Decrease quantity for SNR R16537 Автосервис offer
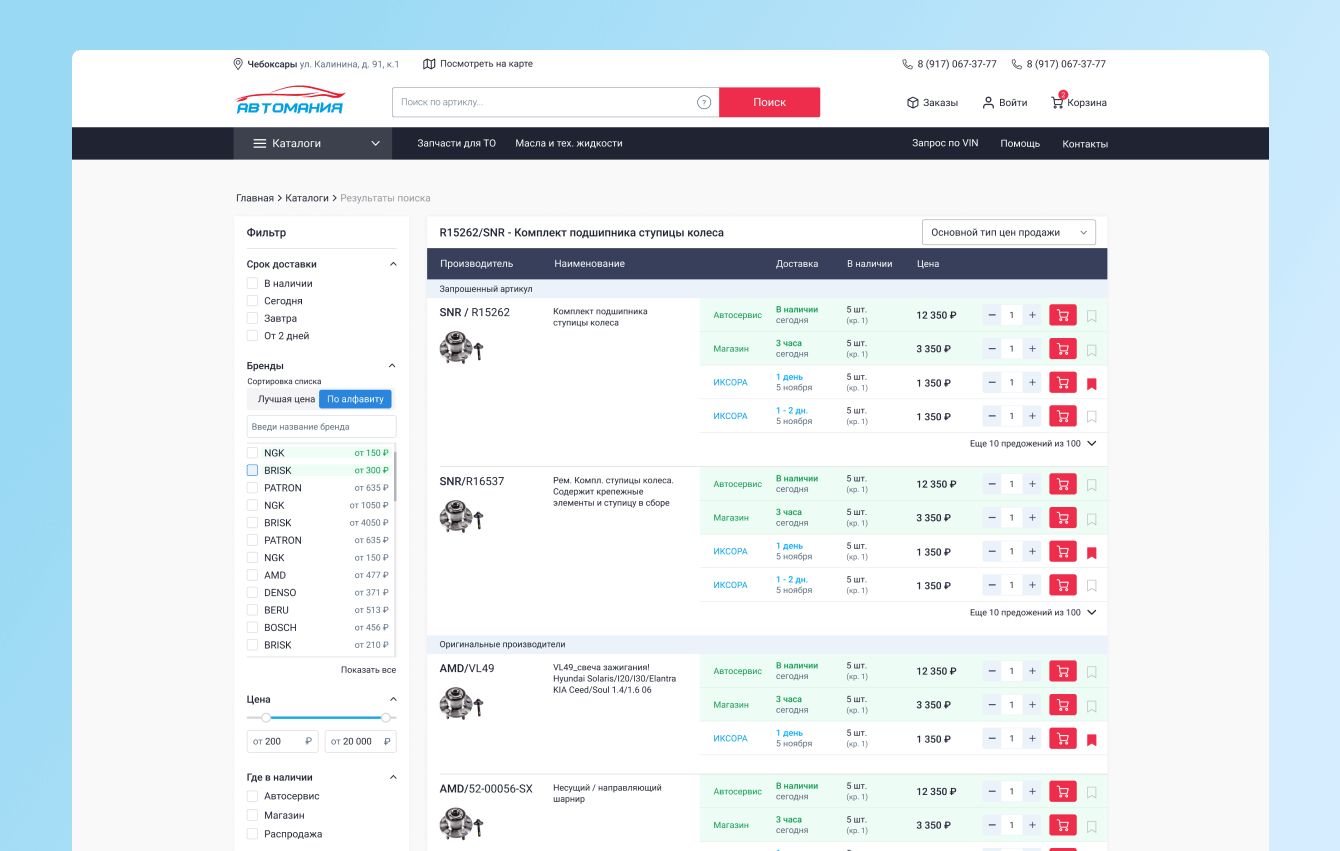The height and width of the screenshot is (851, 1340). [992, 484]
